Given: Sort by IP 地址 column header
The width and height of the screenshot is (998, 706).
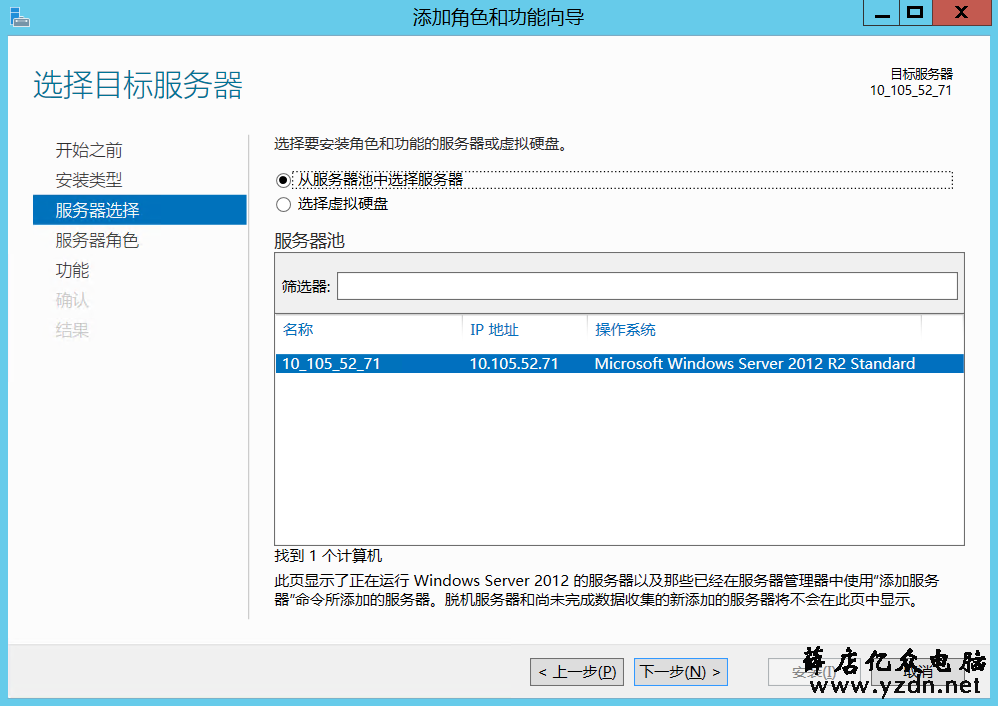Looking at the screenshot, I should point(494,329).
